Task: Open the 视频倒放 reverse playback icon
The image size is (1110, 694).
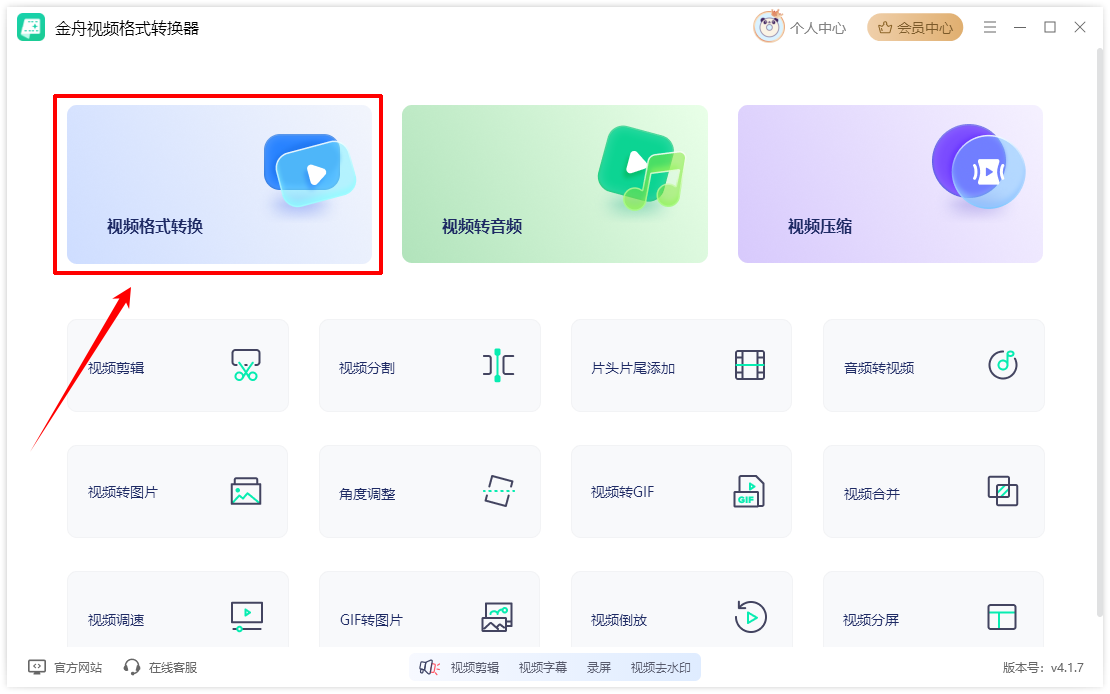Action: 750,617
